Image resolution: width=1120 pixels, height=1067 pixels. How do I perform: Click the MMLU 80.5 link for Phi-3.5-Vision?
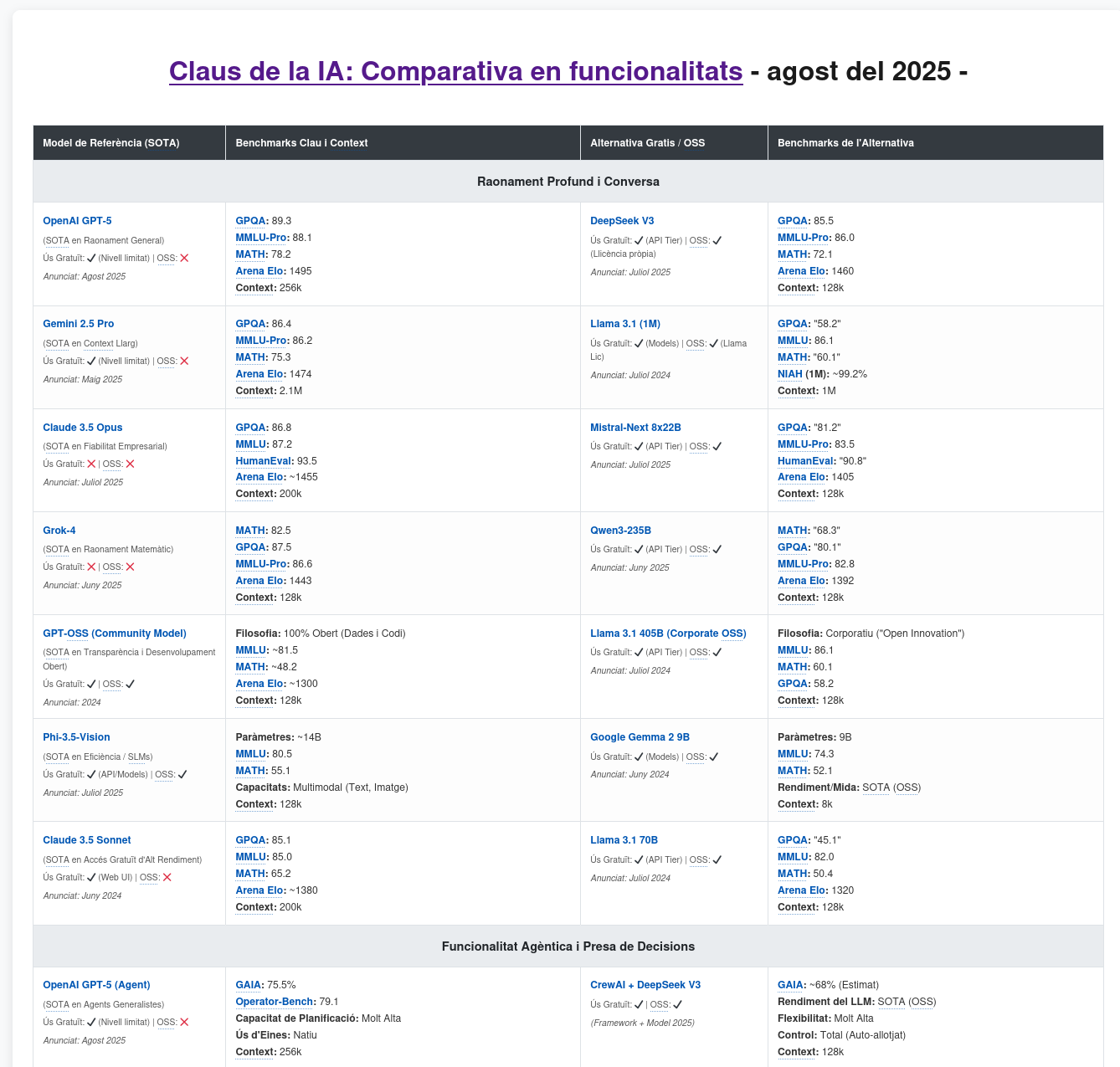pos(249,754)
